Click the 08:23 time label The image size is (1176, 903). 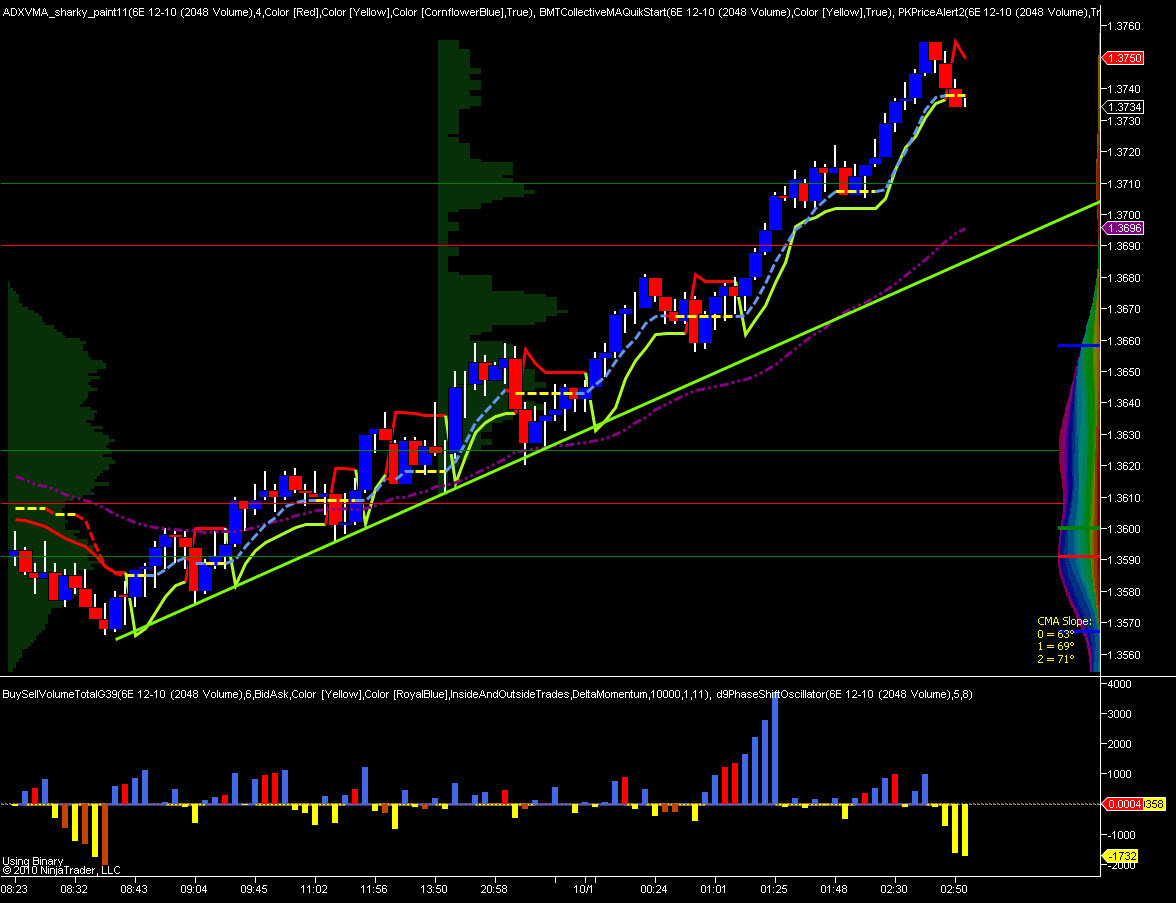(14, 890)
